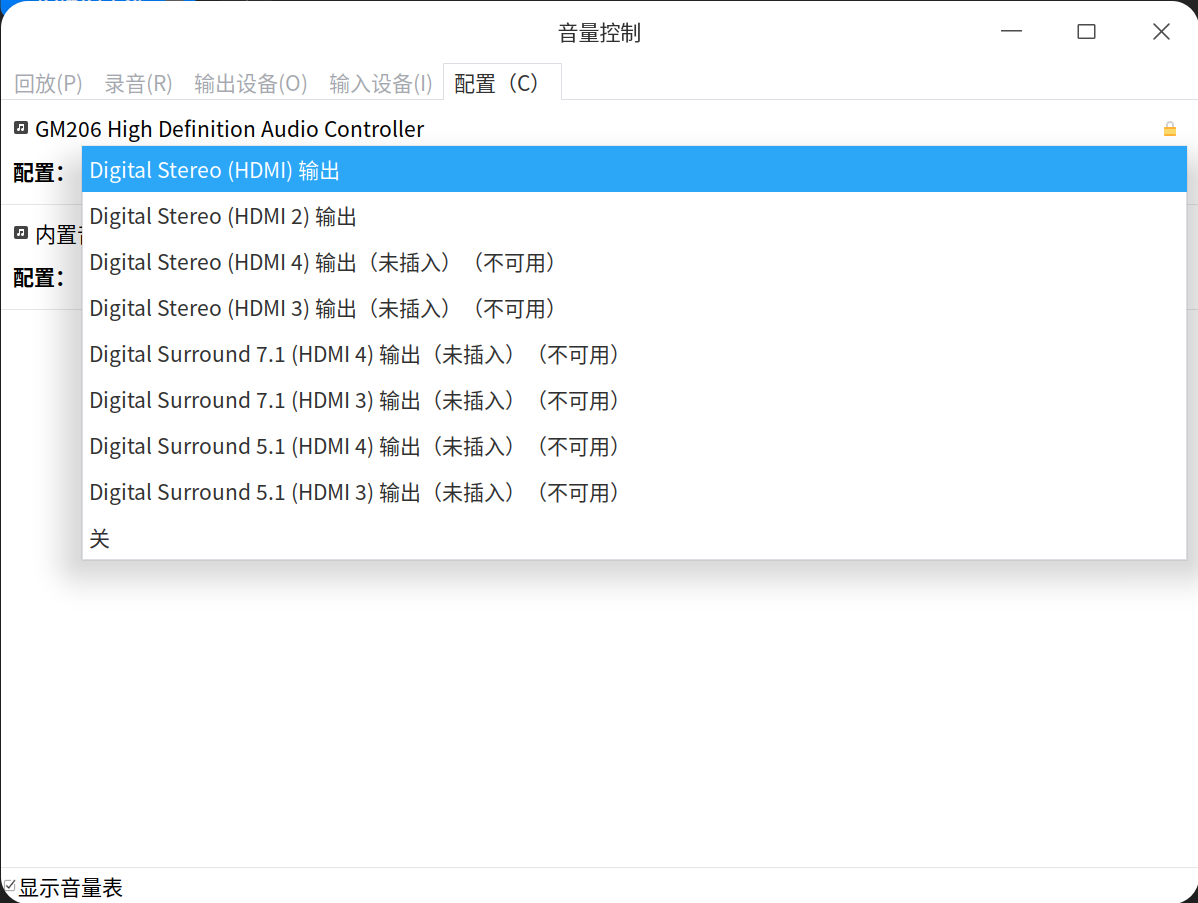1198x903 pixels.
Task: Select Digital Surround 7.1 (HDMI 3) 输出
Action: click(634, 400)
